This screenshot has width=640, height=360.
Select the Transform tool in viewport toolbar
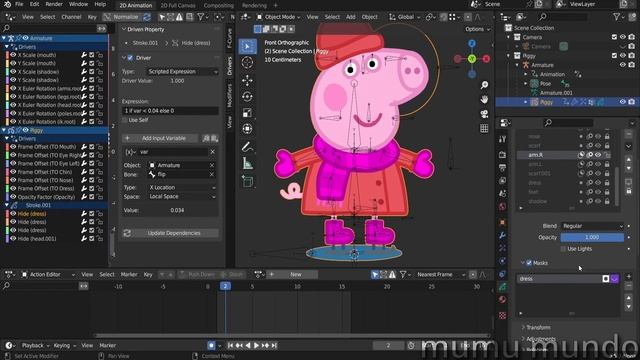[247, 129]
